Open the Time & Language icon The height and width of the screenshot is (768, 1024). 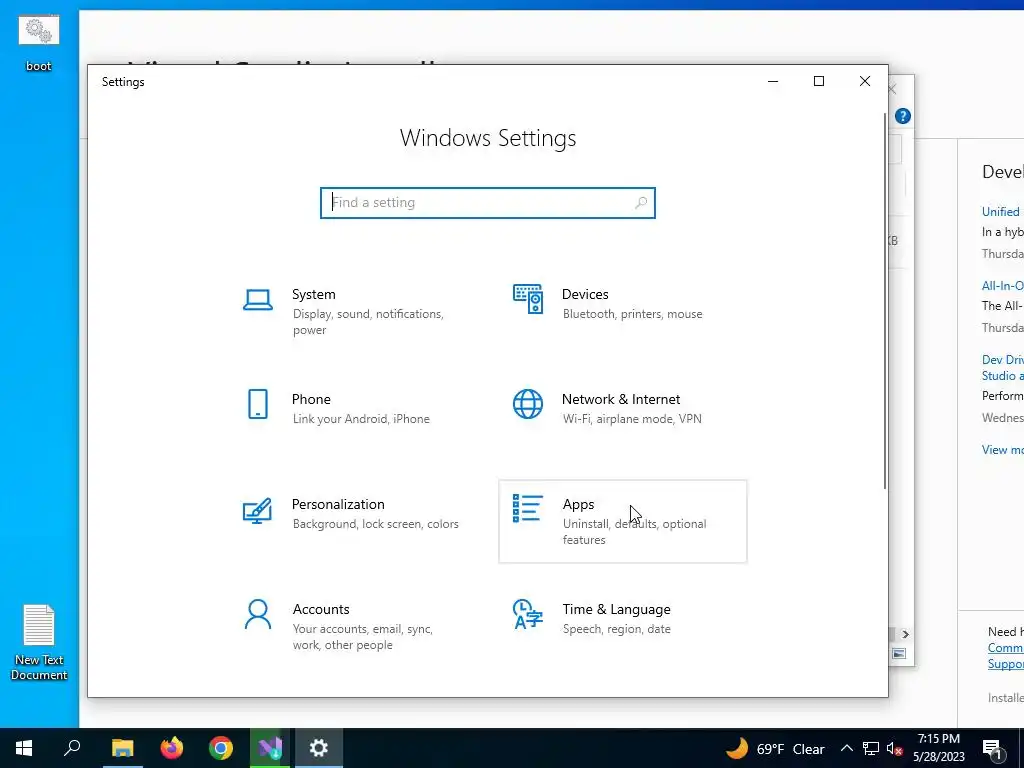click(x=528, y=614)
